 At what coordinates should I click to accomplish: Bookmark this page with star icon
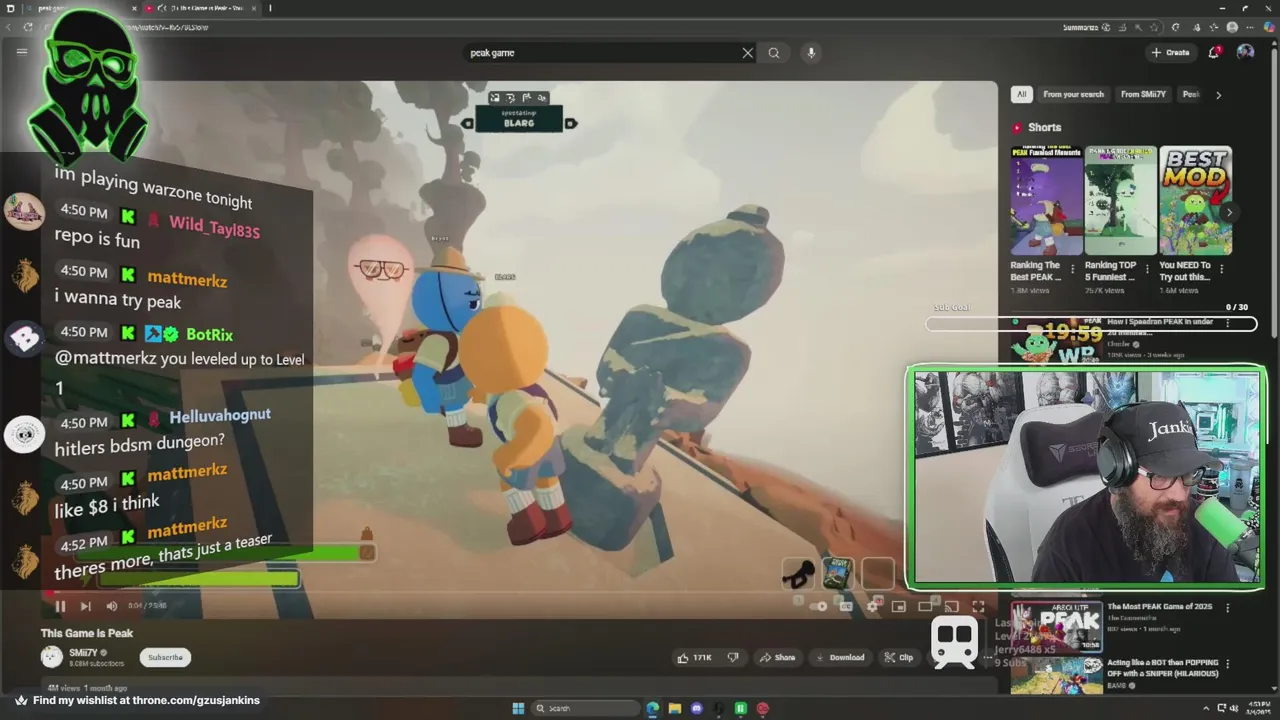click(1153, 27)
